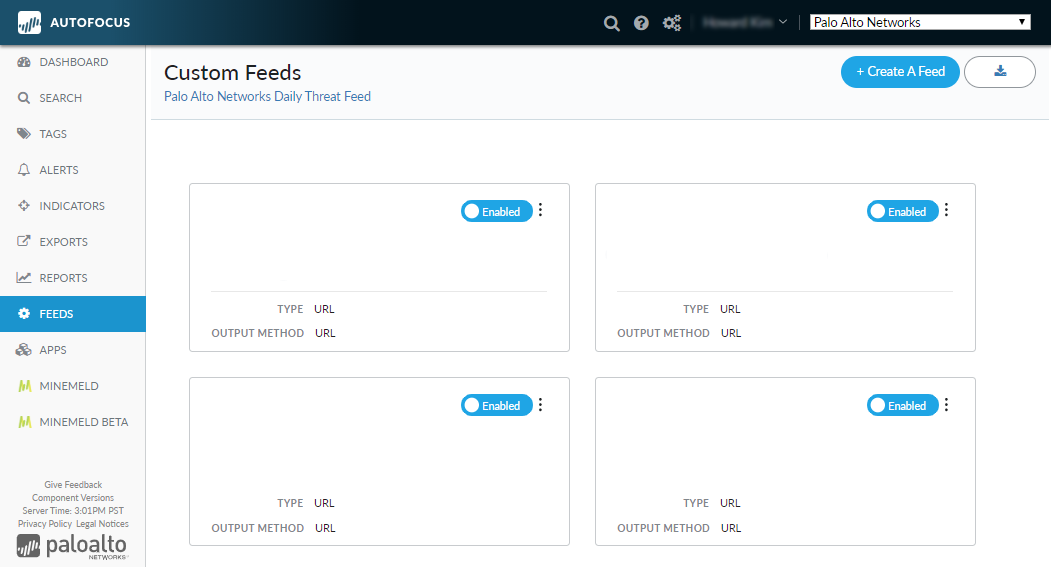
Task: Click the AutoFocus logo icon
Action: [30, 22]
